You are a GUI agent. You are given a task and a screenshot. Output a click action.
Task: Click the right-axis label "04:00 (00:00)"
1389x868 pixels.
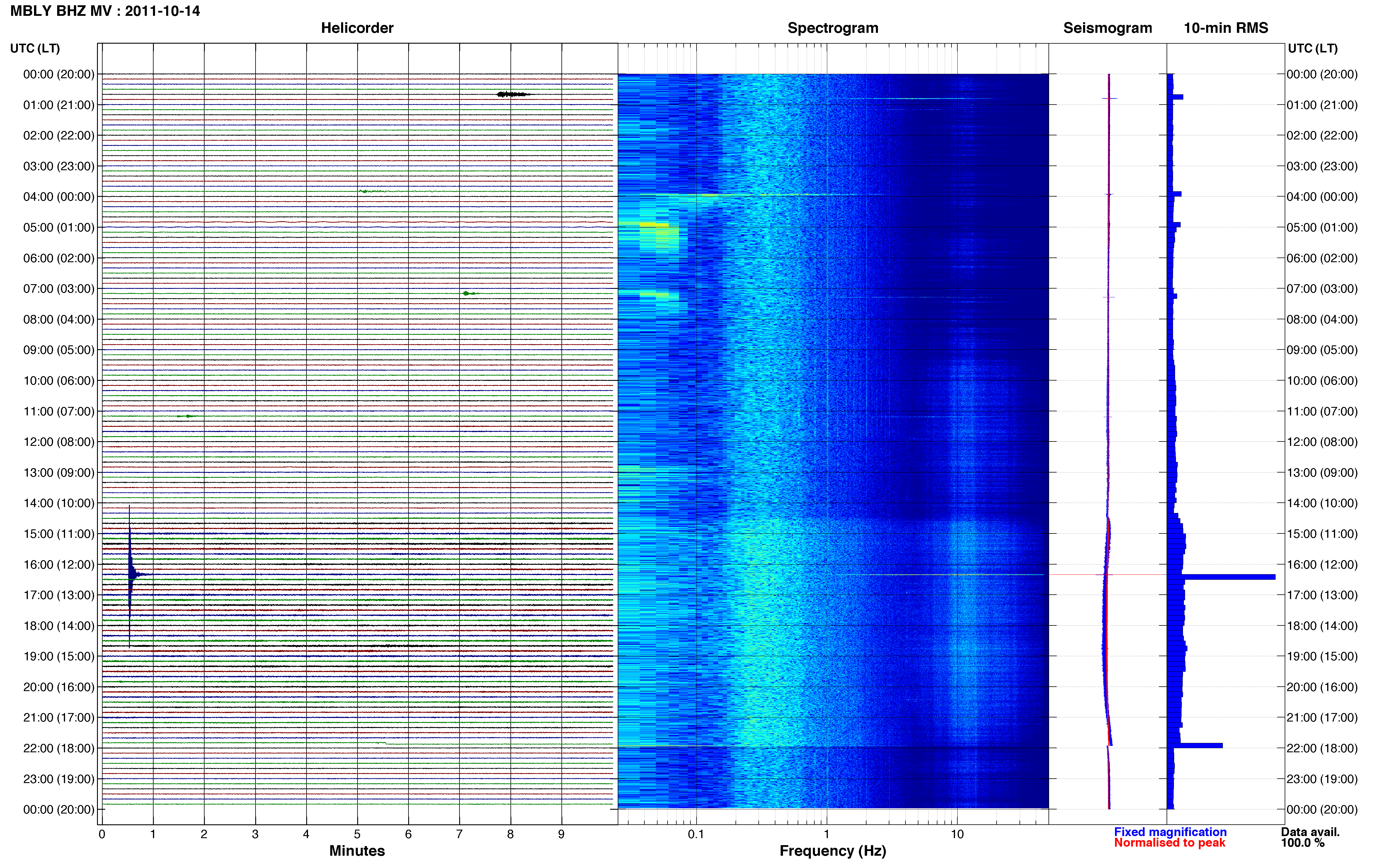click(1322, 197)
